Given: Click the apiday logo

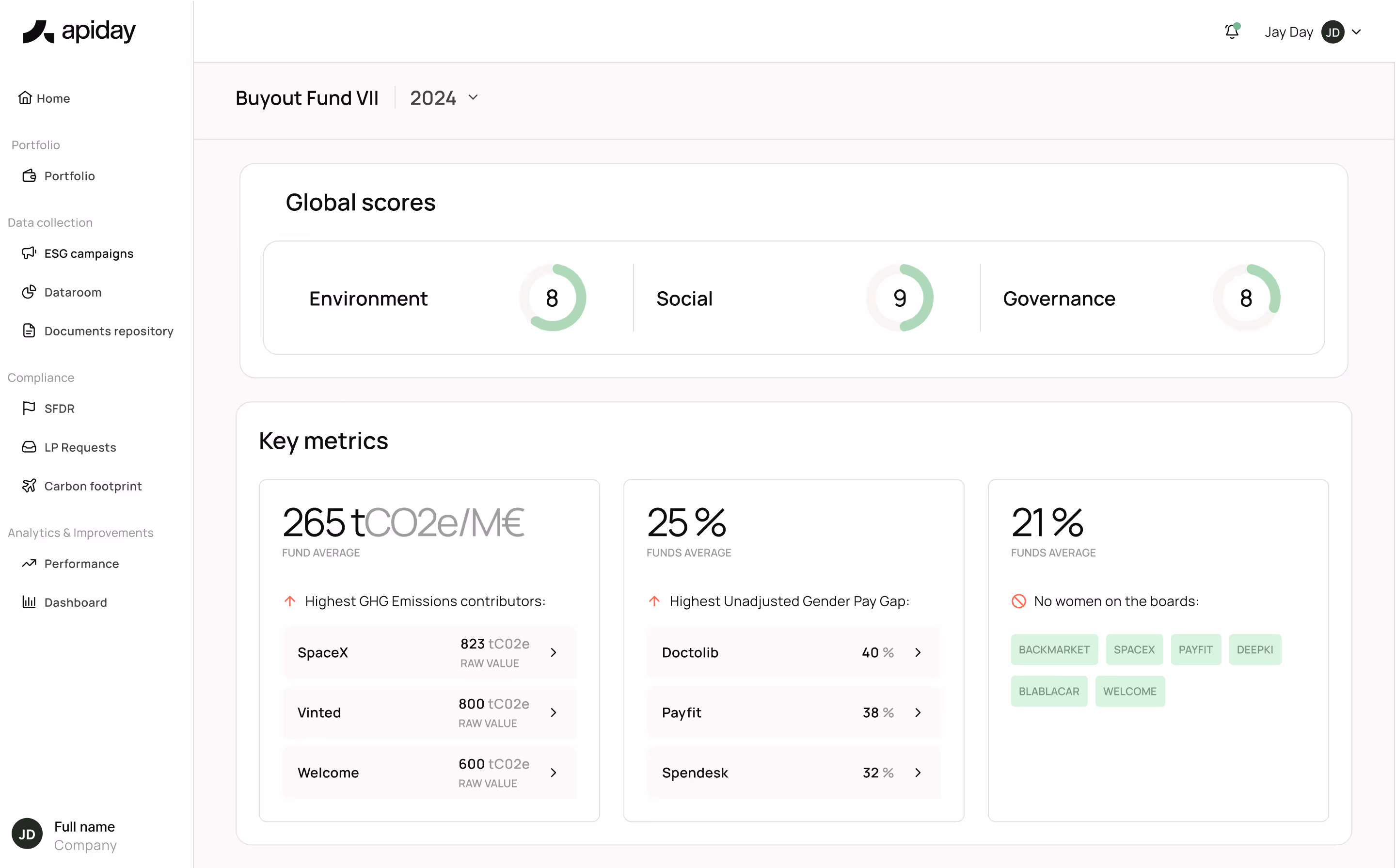Looking at the screenshot, I should pyautogui.click(x=79, y=32).
